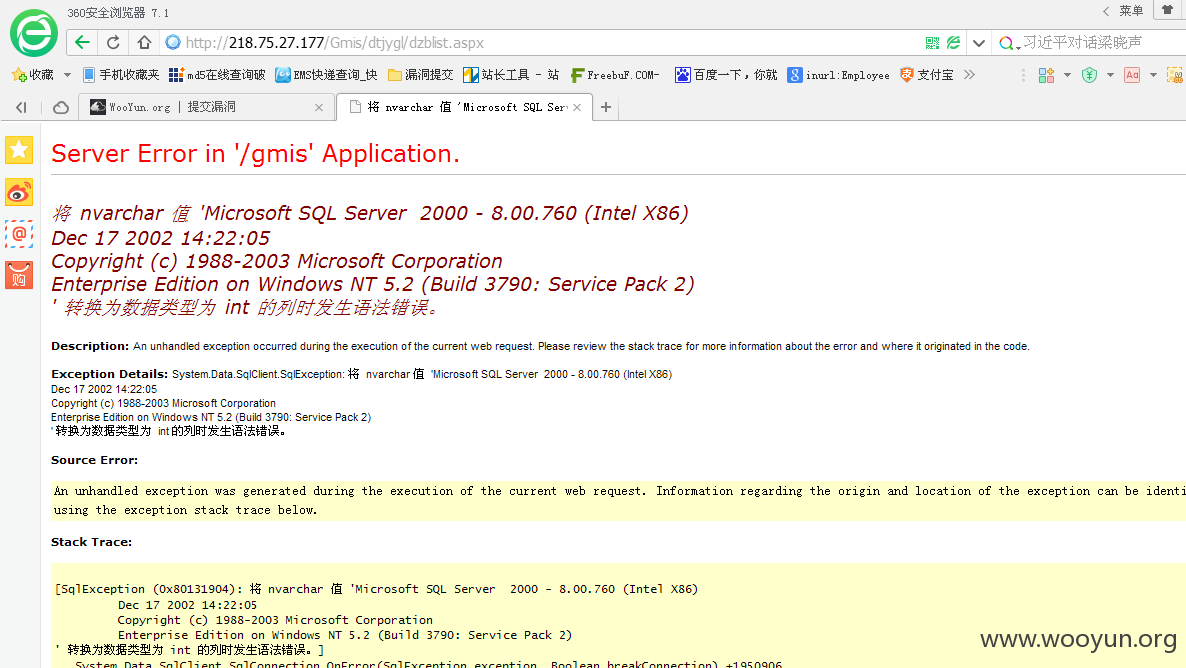
Task: Open a new tab with plus button
Action: [606, 107]
